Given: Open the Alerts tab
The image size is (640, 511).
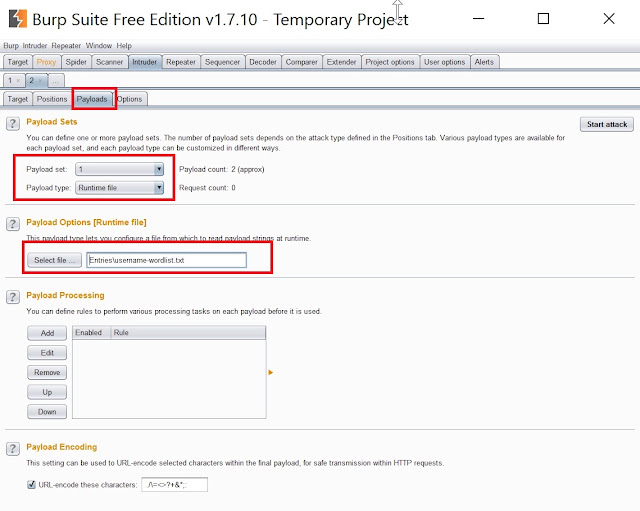Looking at the screenshot, I should click(x=484, y=62).
